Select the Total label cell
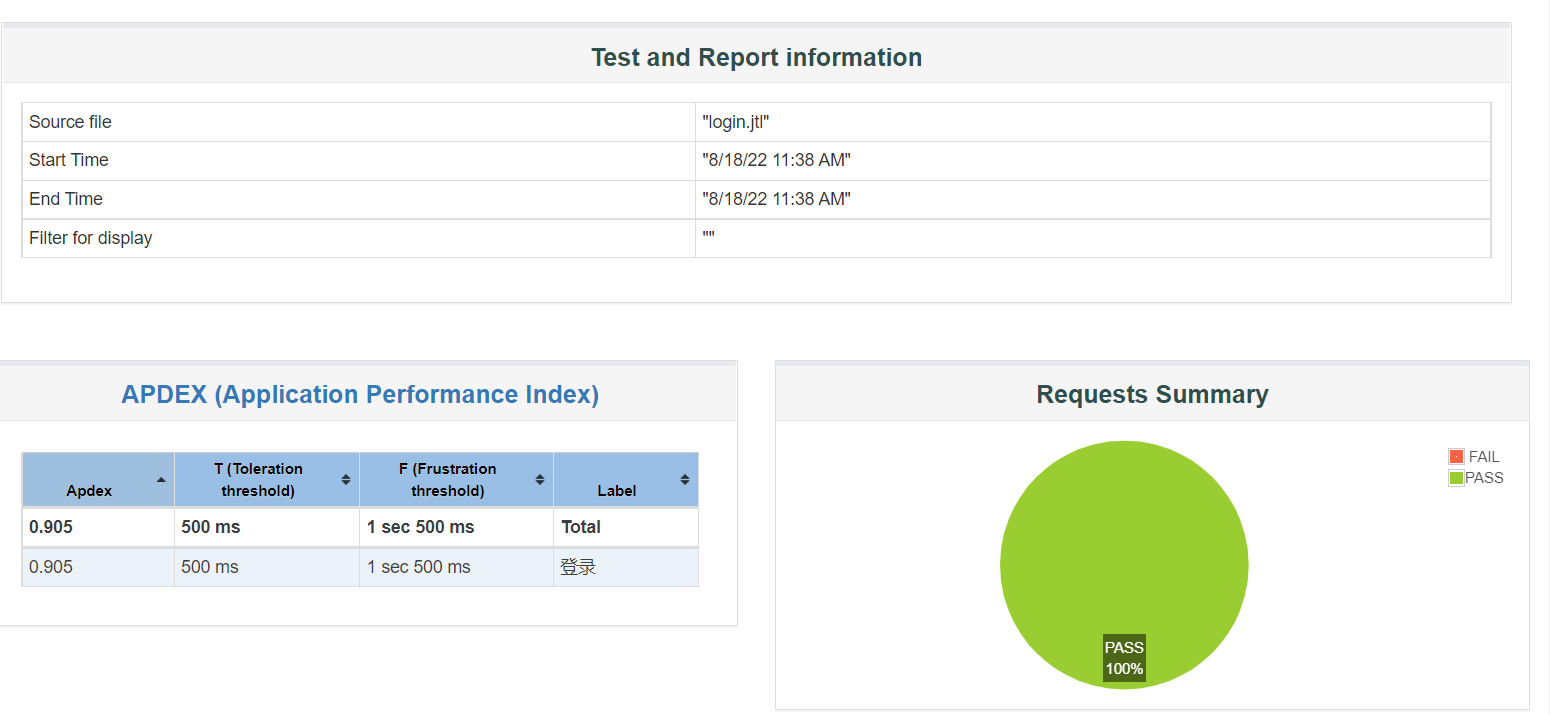1550x715 pixels. 581,527
